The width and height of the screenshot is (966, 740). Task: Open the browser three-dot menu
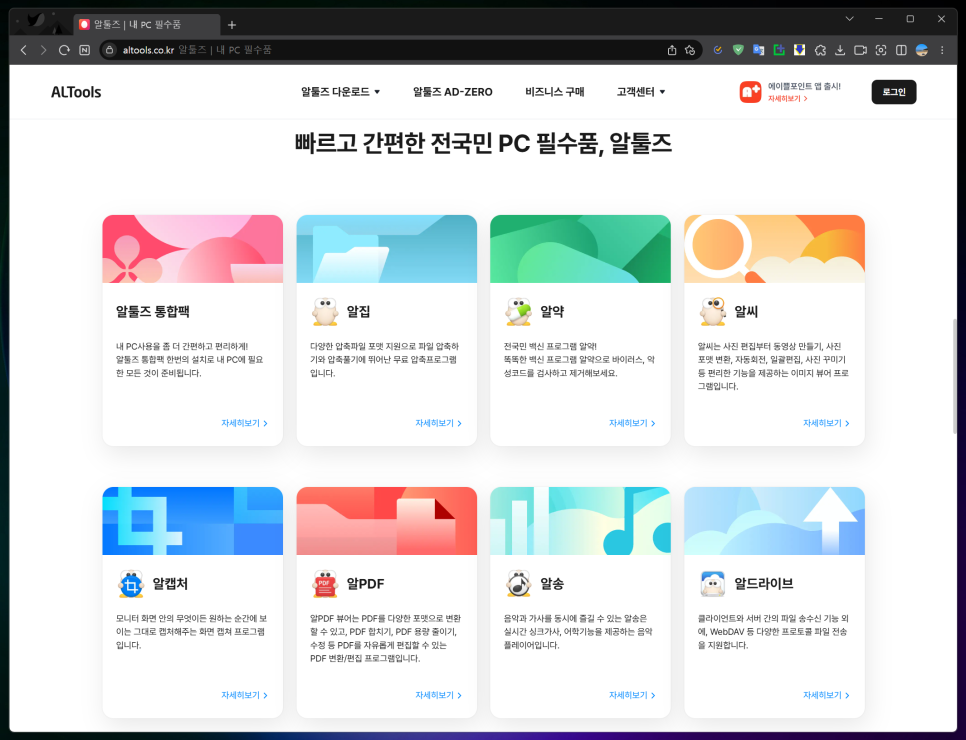tap(942, 50)
